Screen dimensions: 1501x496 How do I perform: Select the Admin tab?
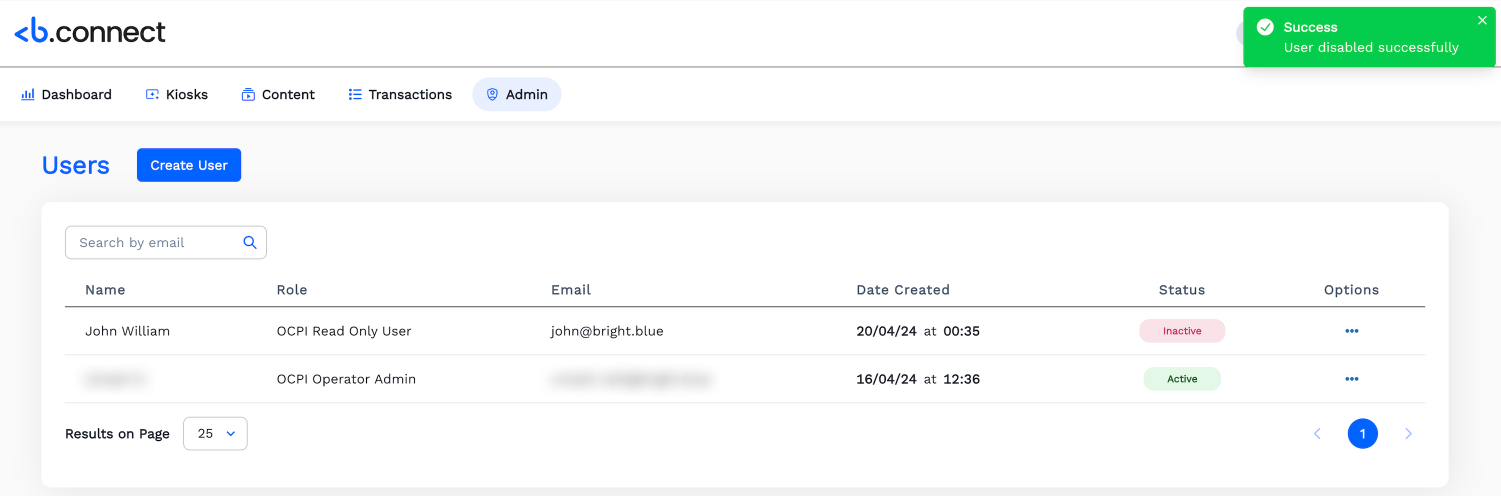pyautogui.click(x=517, y=95)
